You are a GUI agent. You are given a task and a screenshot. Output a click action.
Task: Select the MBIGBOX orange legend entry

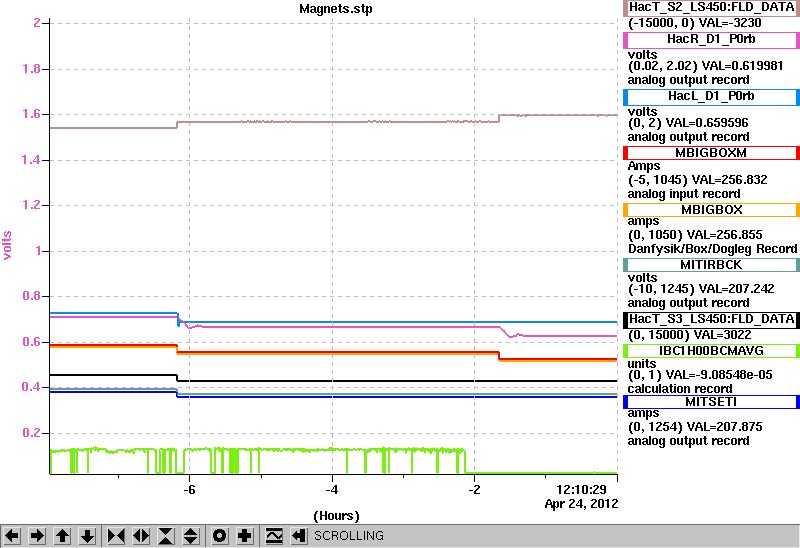711,210
